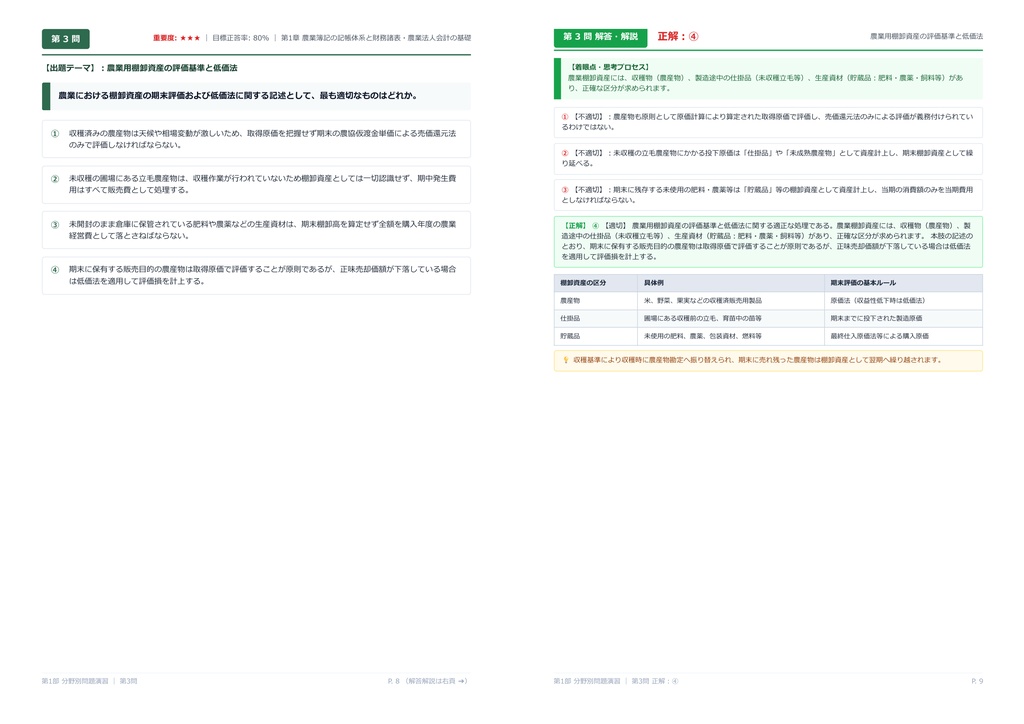Select the circled ① marker of the question choices

(55, 134)
